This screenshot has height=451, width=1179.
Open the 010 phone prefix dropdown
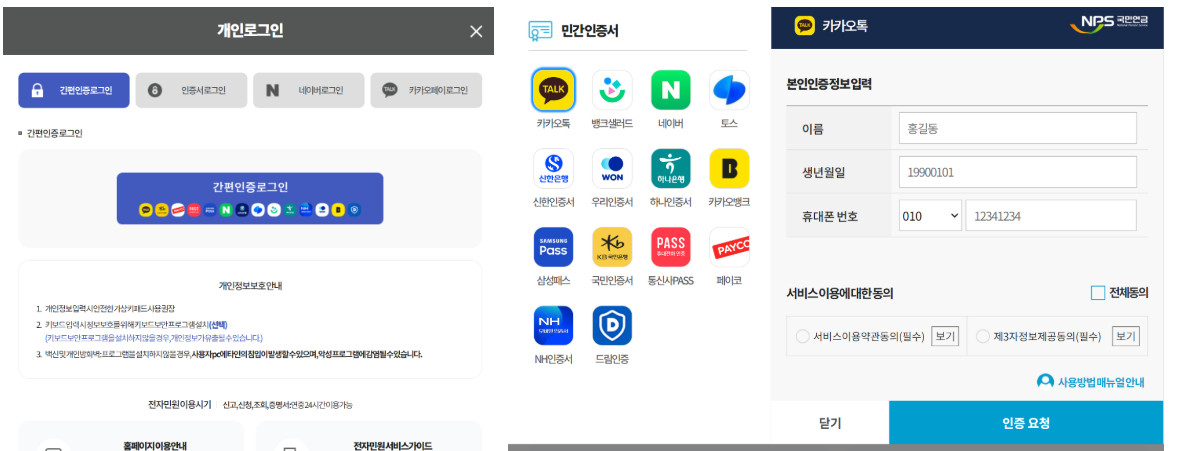coord(930,216)
